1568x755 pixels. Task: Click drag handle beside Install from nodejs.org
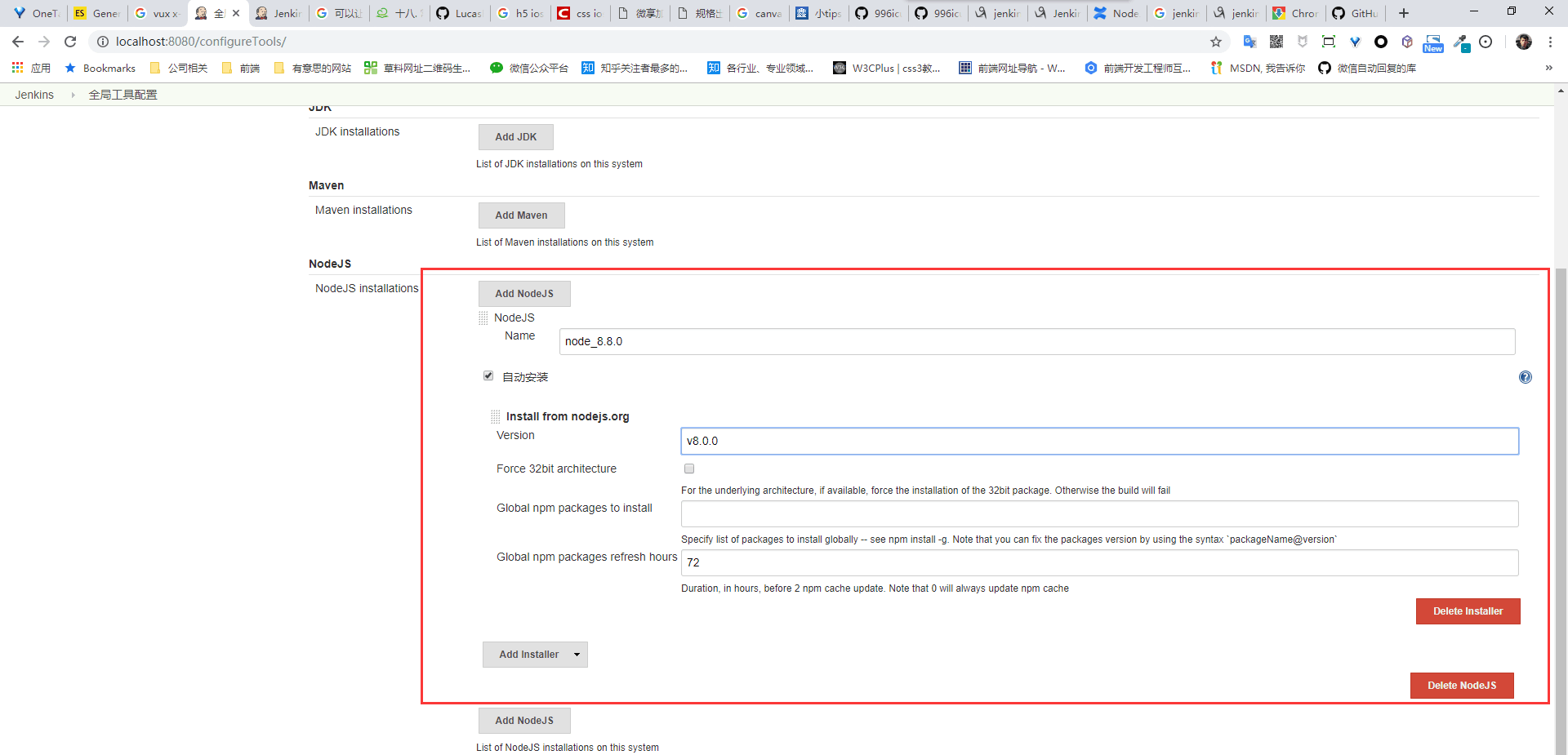click(495, 416)
